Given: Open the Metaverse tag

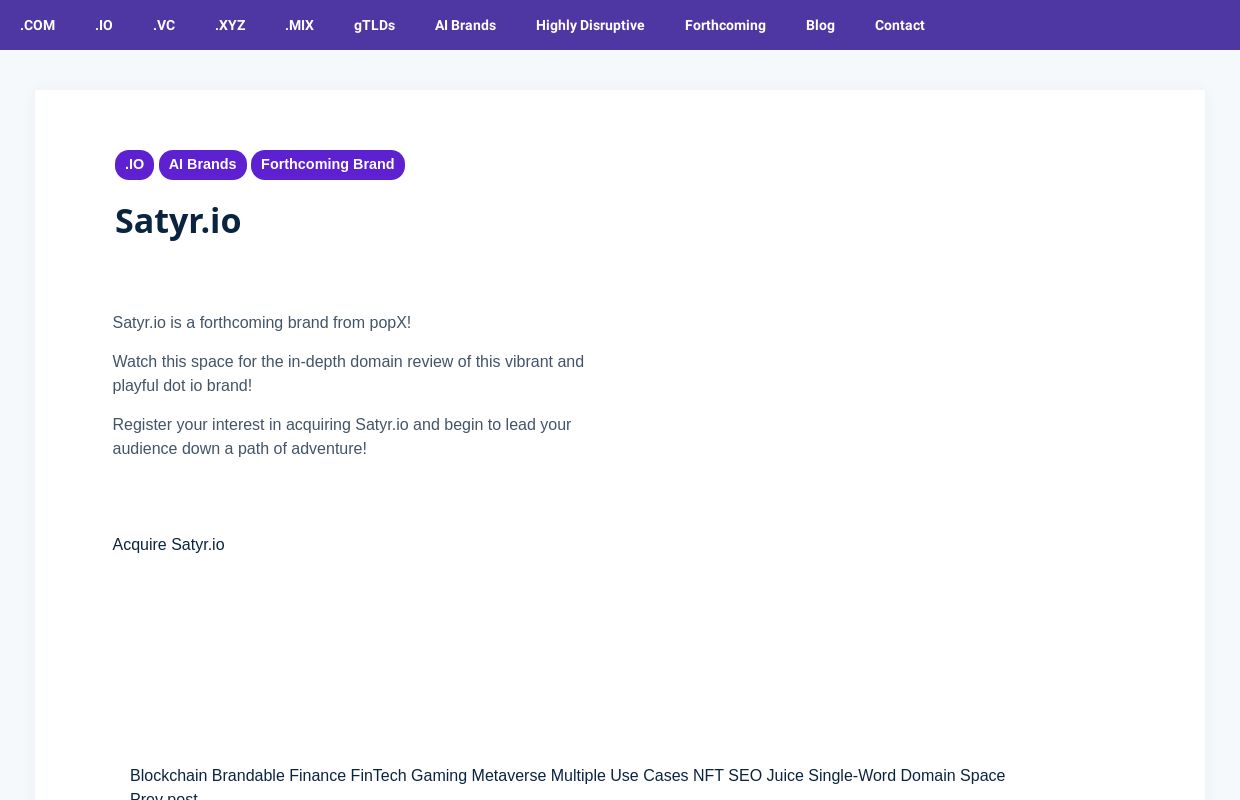Looking at the screenshot, I should click(509, 776).
